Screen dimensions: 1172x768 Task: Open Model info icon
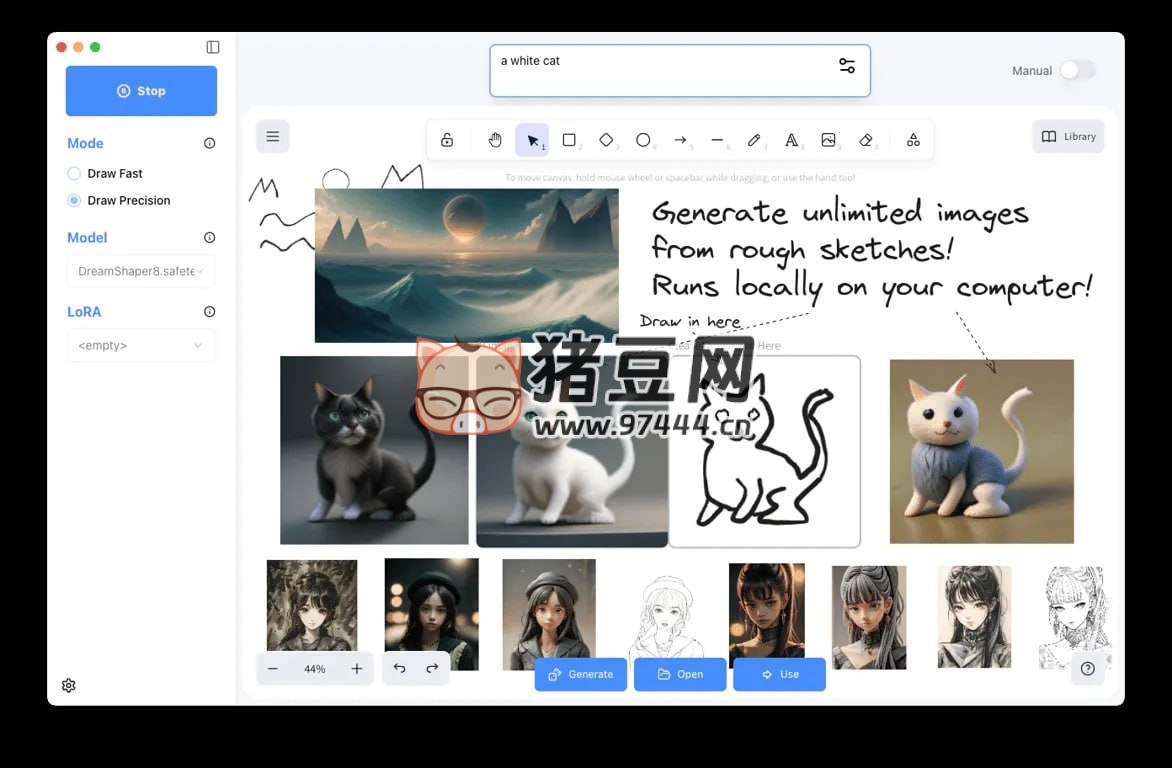(209, 237)
